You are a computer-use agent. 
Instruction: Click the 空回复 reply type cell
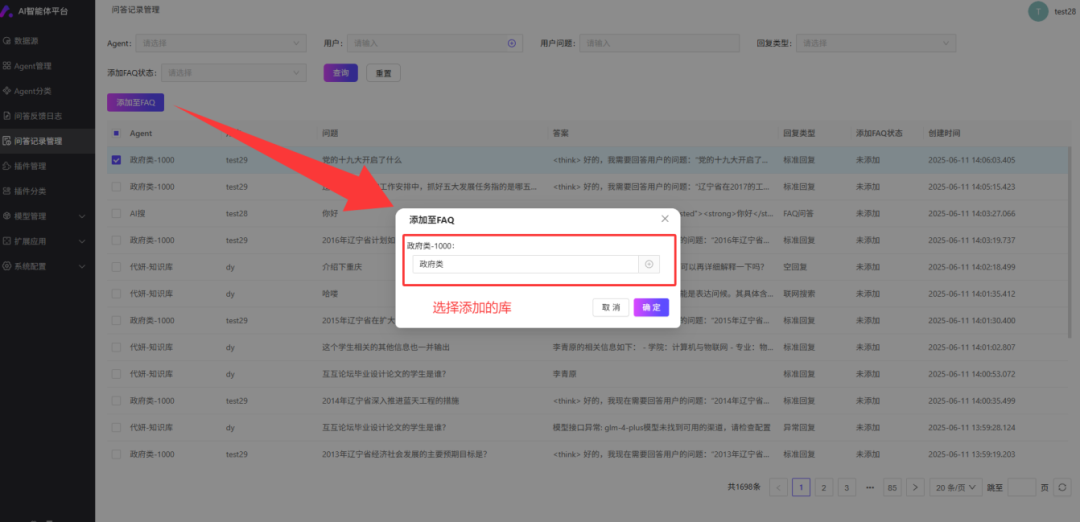(x=795, y=267)
